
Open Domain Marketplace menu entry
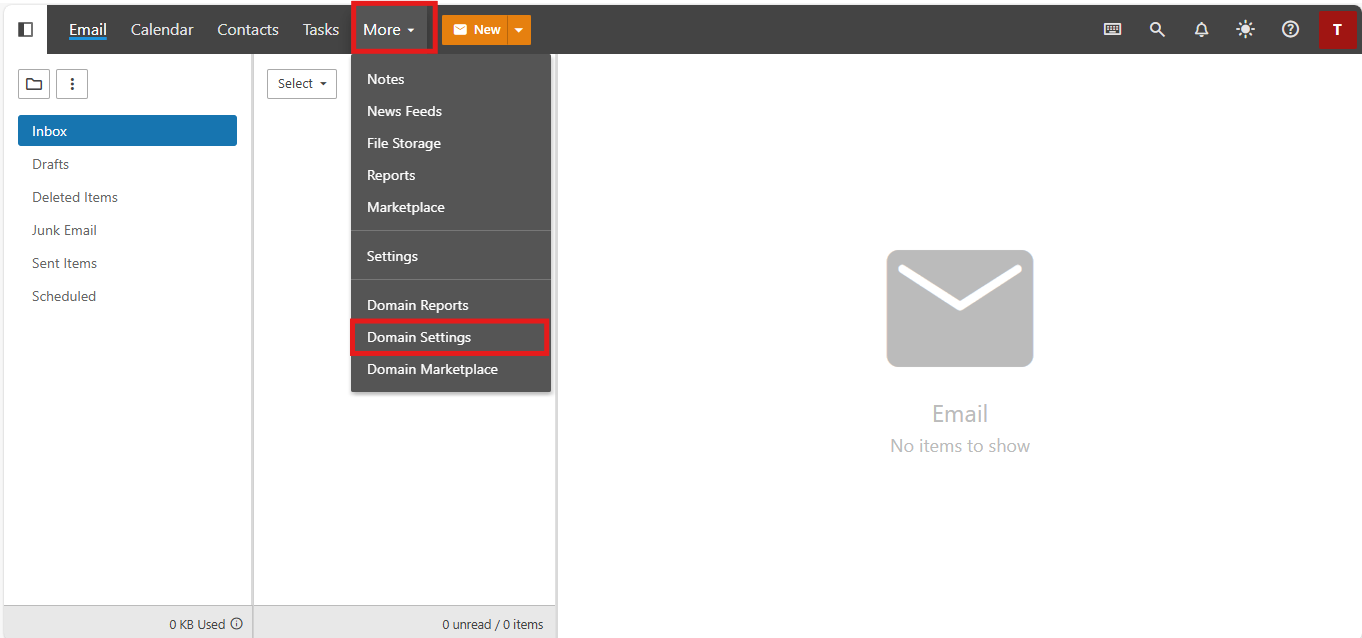432,369
